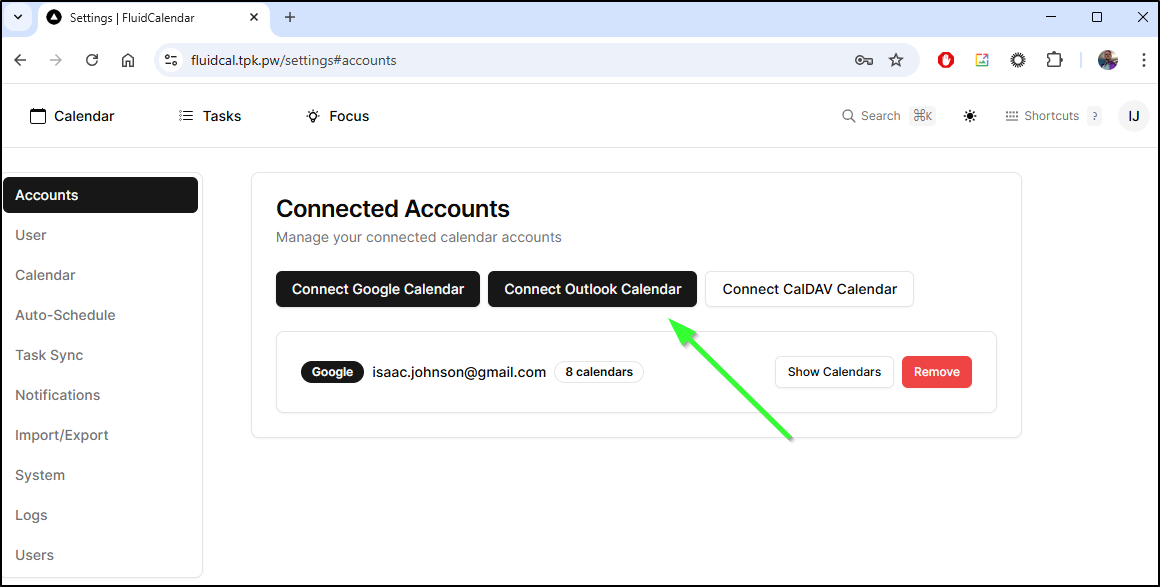Open the Search command bar
Screen dimensions: 1160x587
pos(888,116)
